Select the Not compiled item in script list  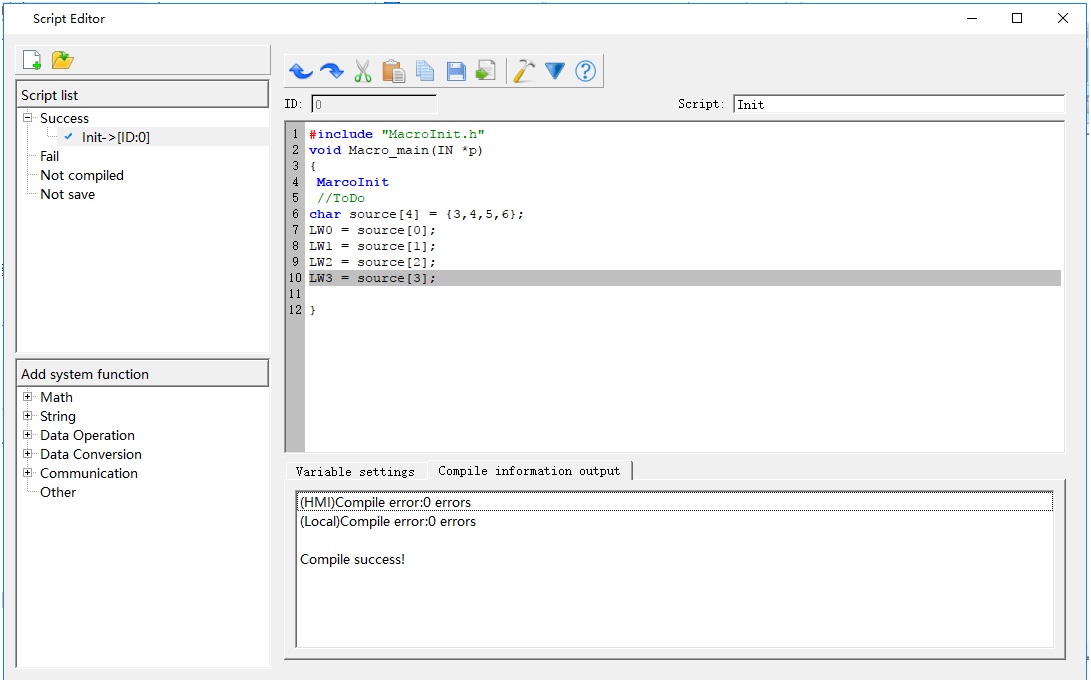tap(82, 175)
